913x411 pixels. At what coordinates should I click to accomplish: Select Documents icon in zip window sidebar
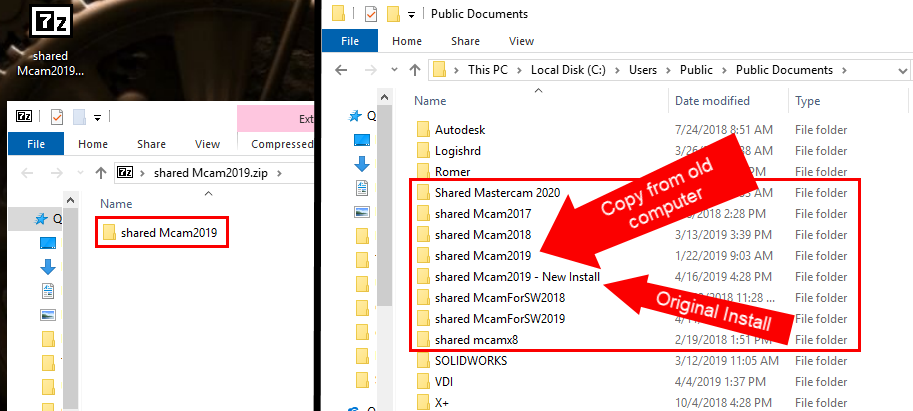(48, 290)
